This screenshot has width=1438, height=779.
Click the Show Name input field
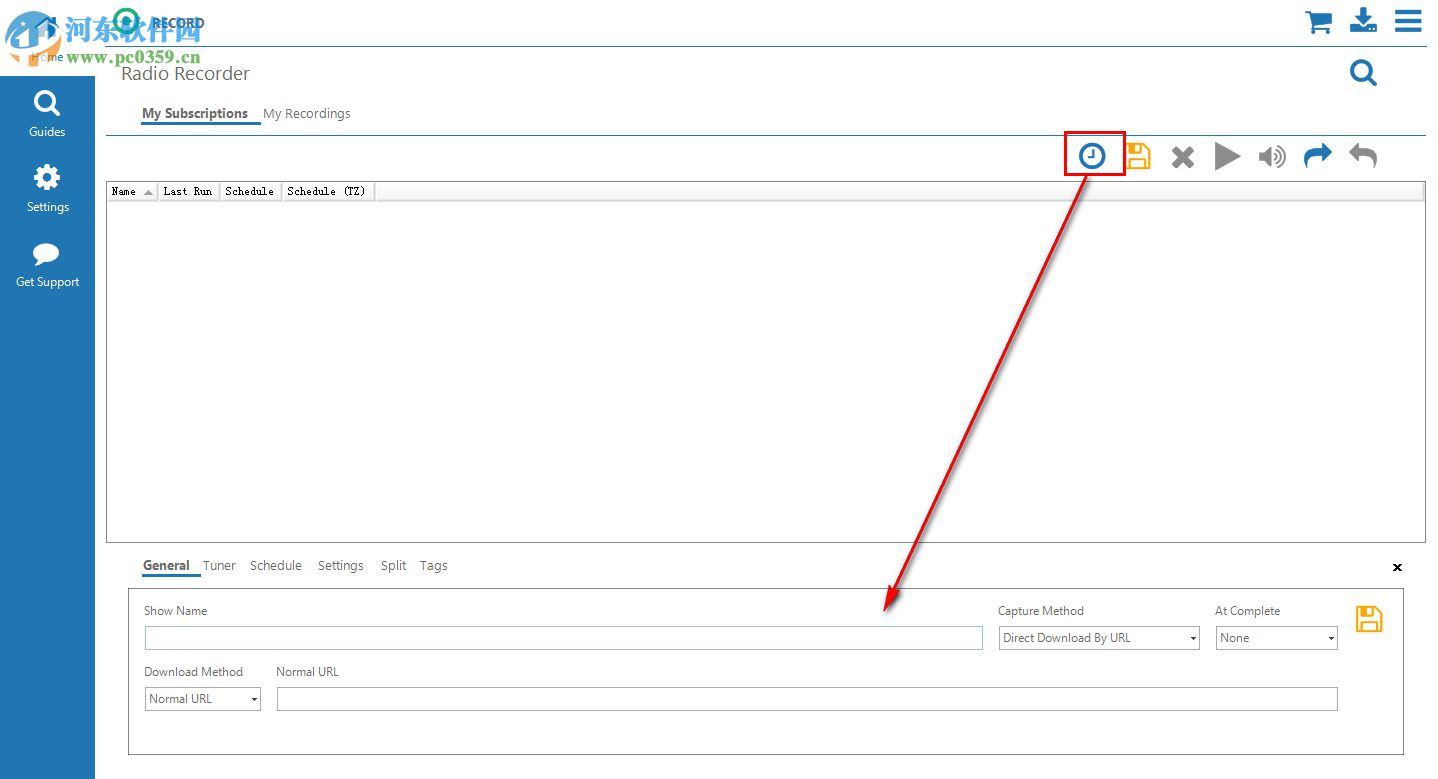pyautogui.click(x=564, y=638)
